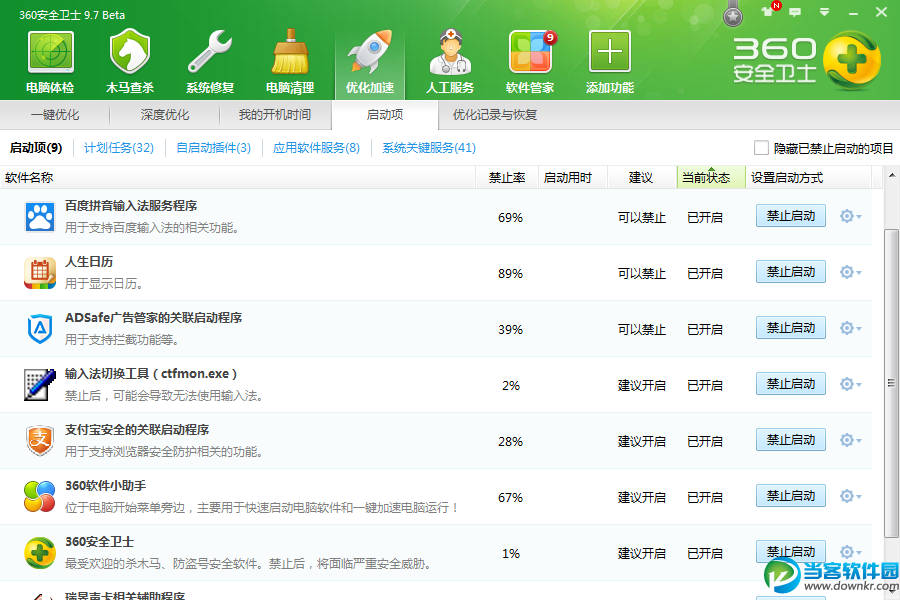The image size is (900, 600).
Task: Open gear options for 百度拼音输入法服务程序
Action: (851, 216)
